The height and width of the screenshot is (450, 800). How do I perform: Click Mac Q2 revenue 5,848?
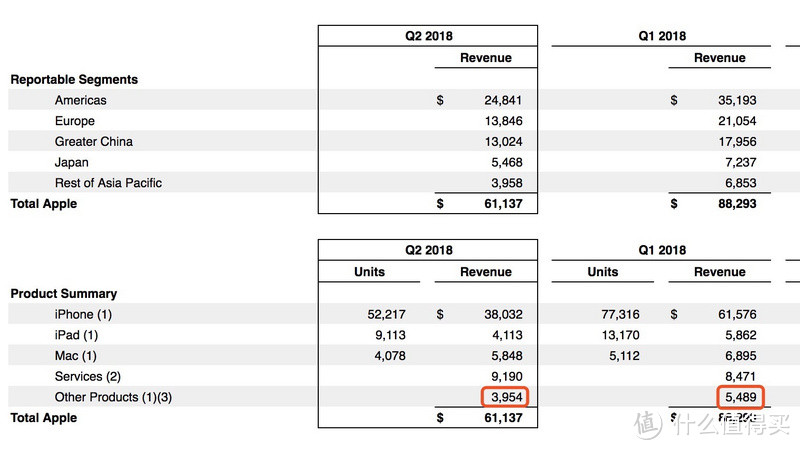[507, 356]
